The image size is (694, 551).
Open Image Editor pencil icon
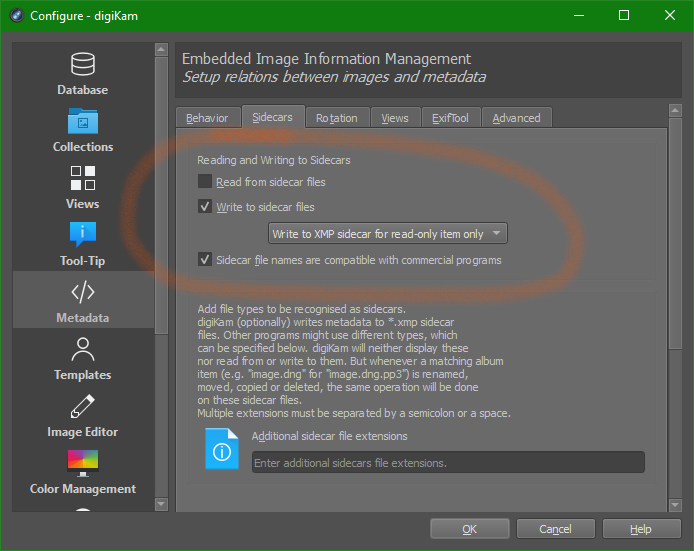point(83,407)
